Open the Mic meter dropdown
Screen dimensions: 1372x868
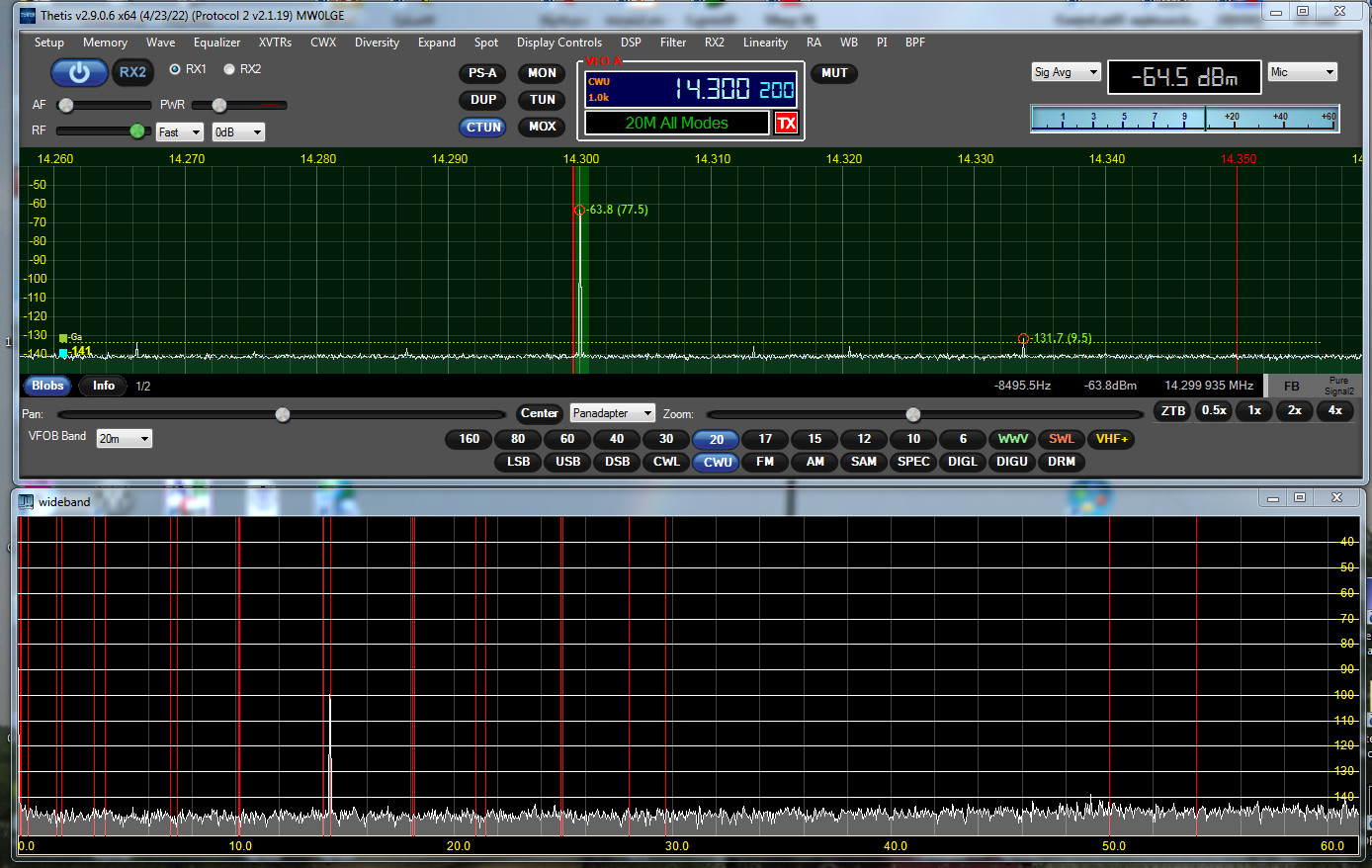point(1303,72)
